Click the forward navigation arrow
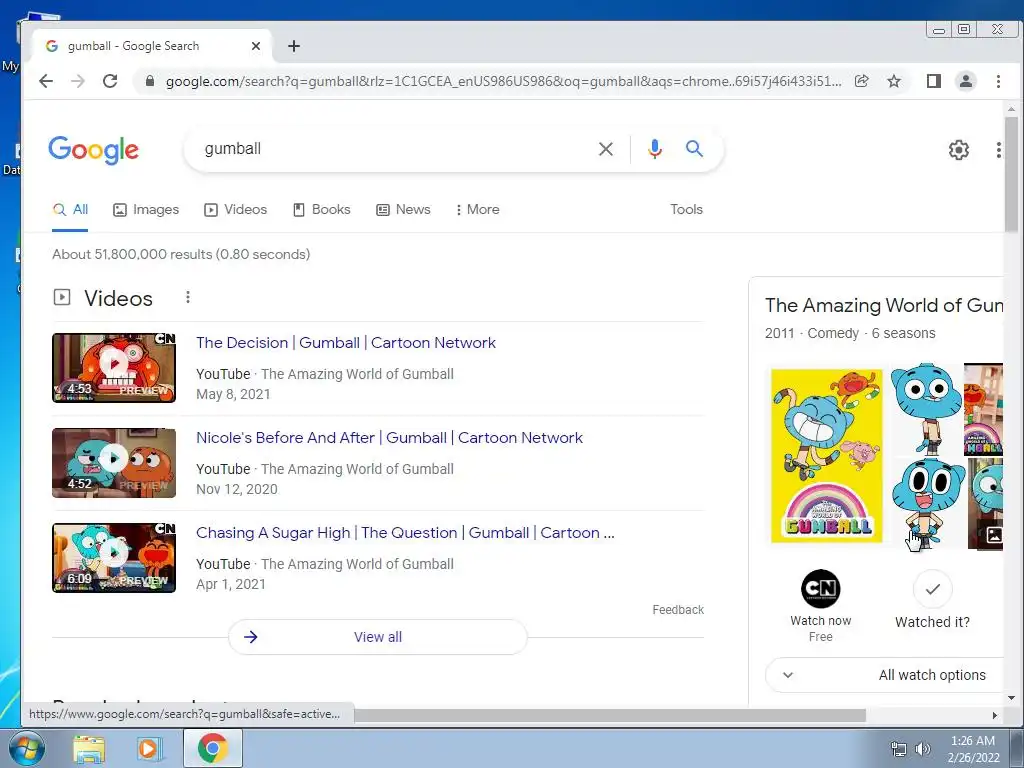The width and height of the screenshot is (1024, 768). tap(78, 81)
